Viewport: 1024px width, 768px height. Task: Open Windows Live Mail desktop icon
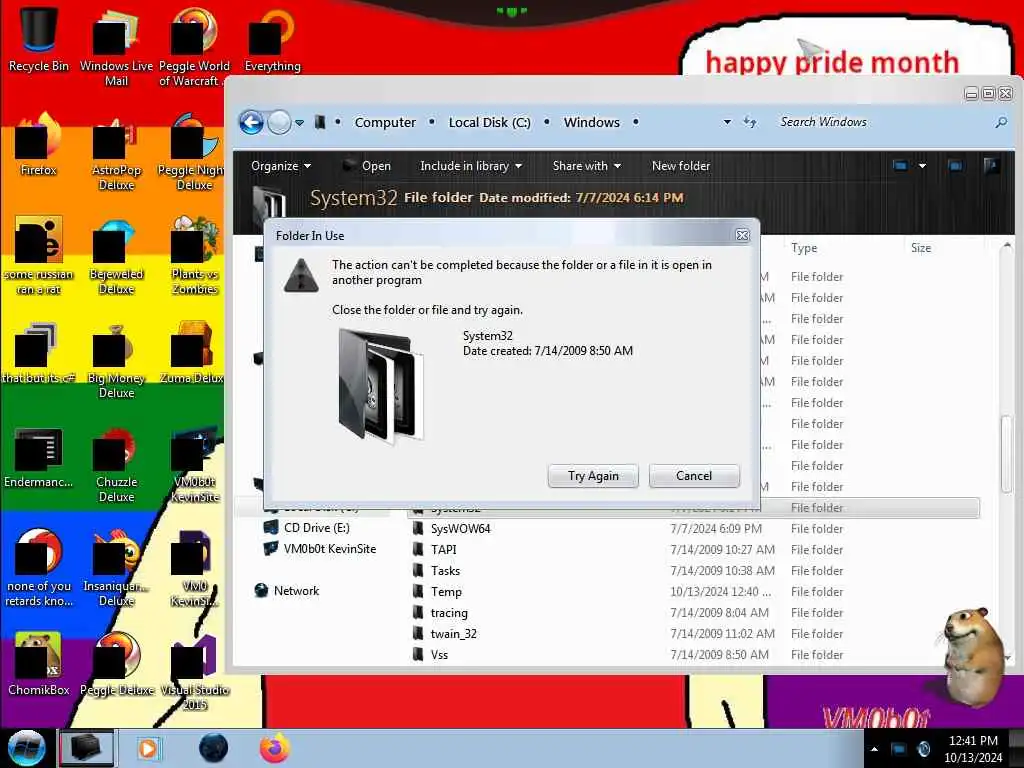[116, 47]
